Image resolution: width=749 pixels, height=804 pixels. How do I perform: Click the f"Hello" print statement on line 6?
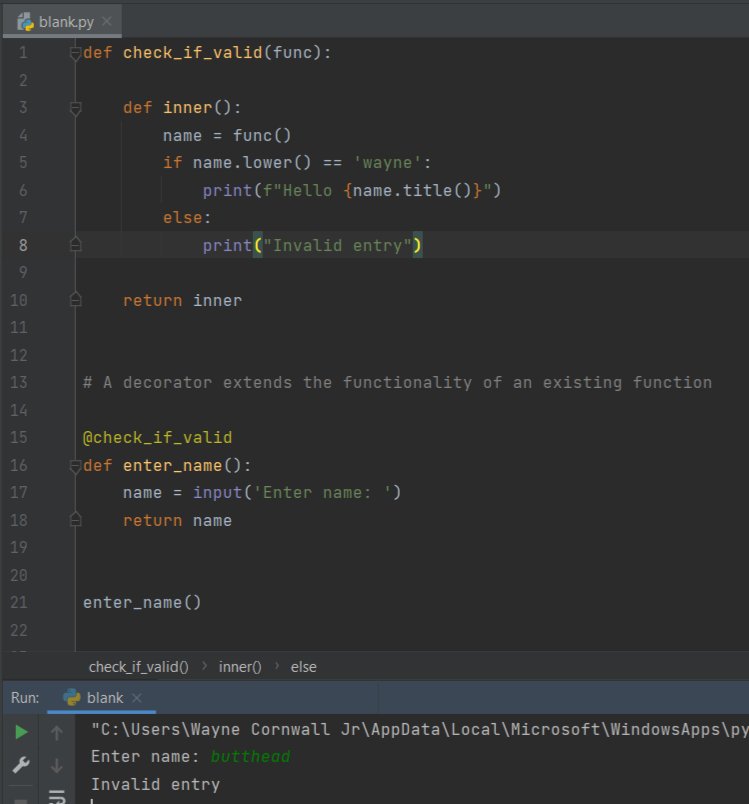(352, 191)
